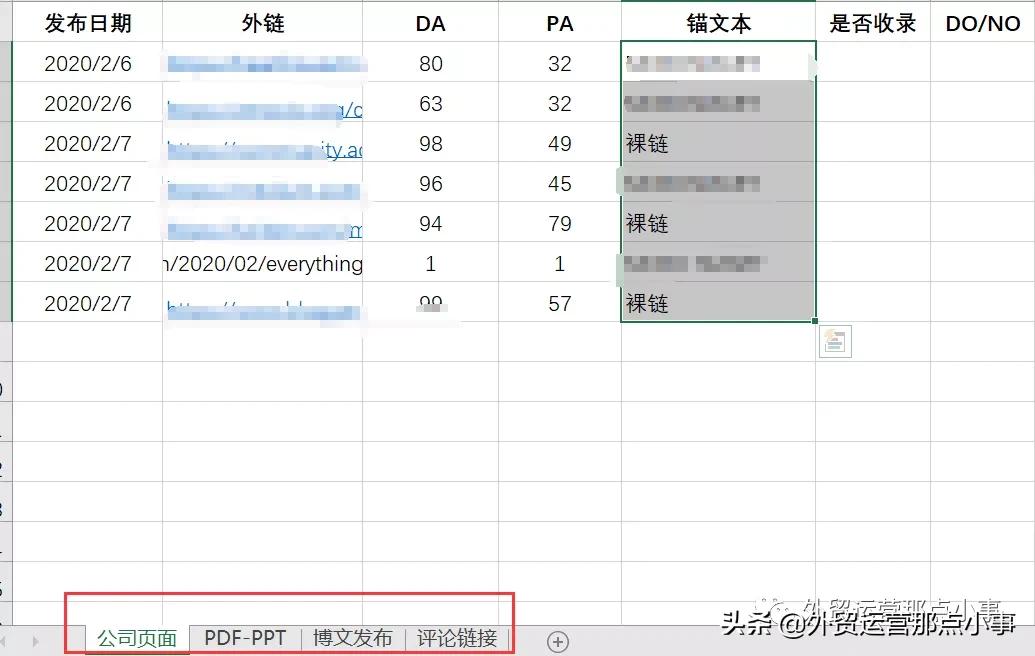Image resolution: width=1035 pixels, height=656 pixels.
Task: Click the DA cell showing 63
Action: (430, 104)
